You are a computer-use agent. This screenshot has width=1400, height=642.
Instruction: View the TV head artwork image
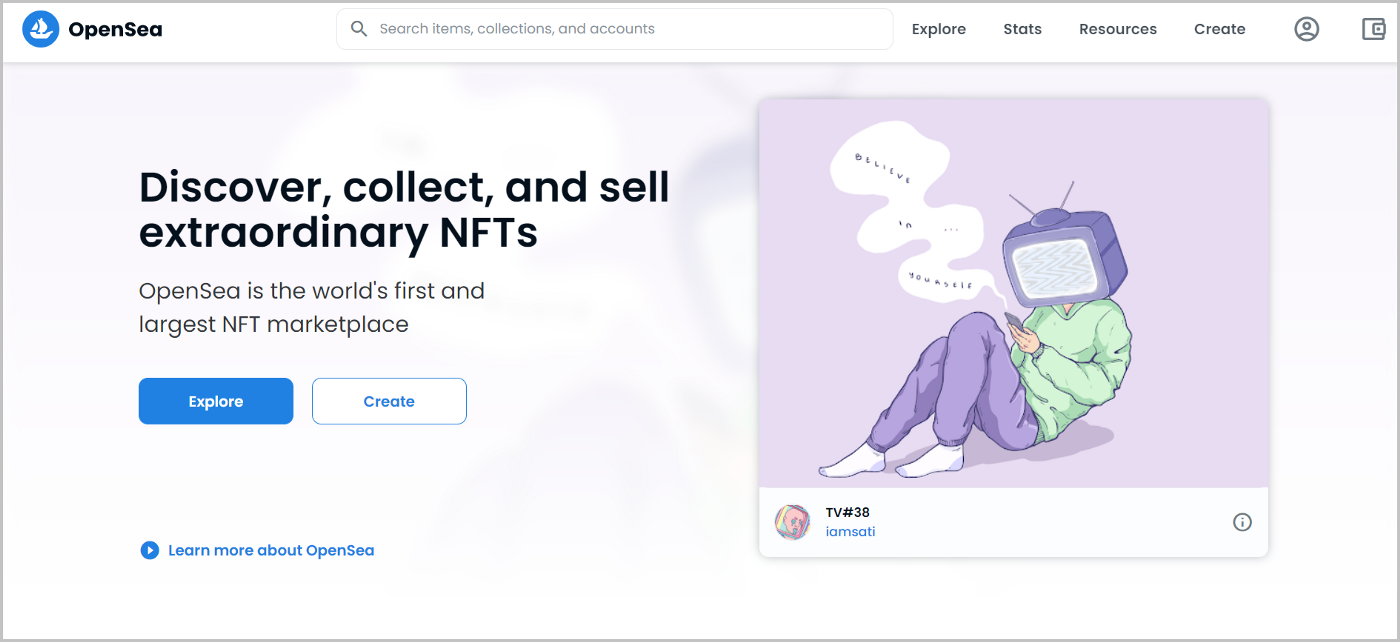click(x=1013, y=293)
